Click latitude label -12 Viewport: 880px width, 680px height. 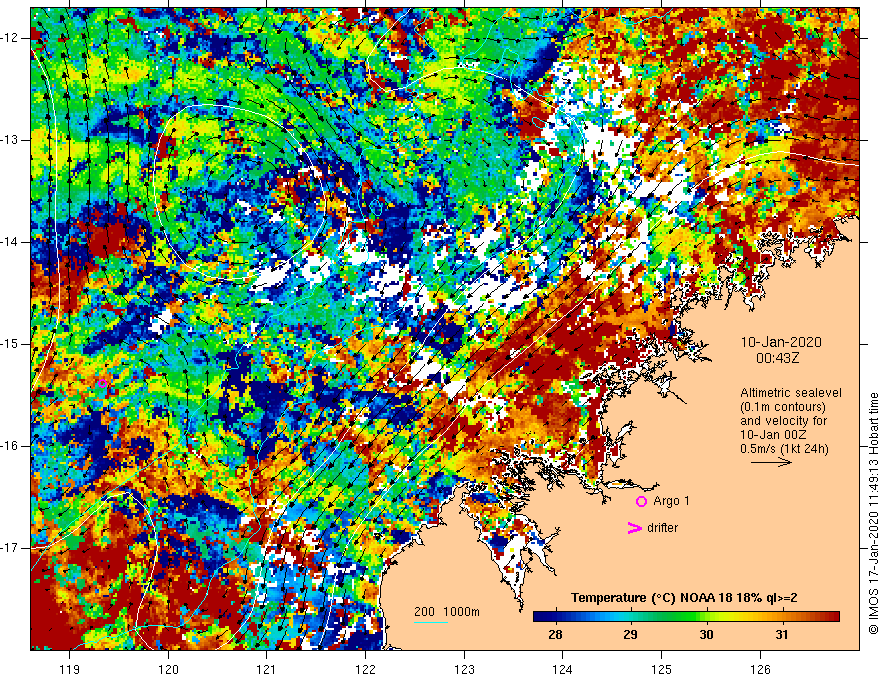[10, 38]
